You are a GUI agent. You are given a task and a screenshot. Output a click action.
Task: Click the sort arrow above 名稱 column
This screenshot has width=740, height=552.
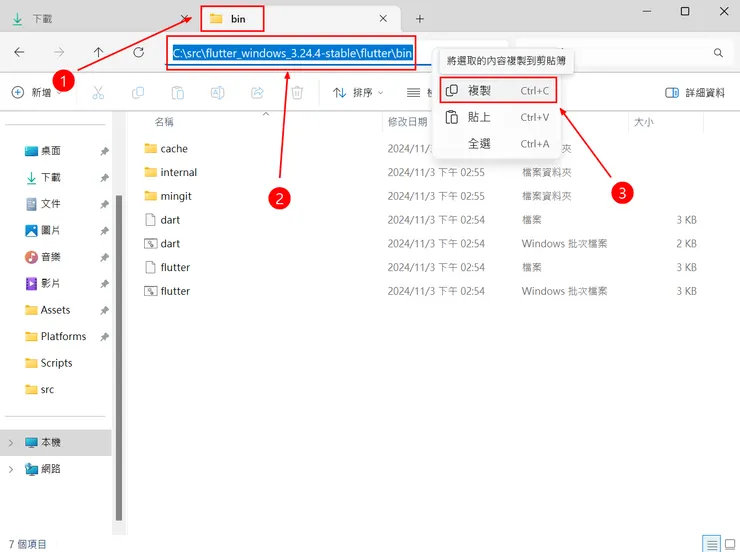click(266, 114)
